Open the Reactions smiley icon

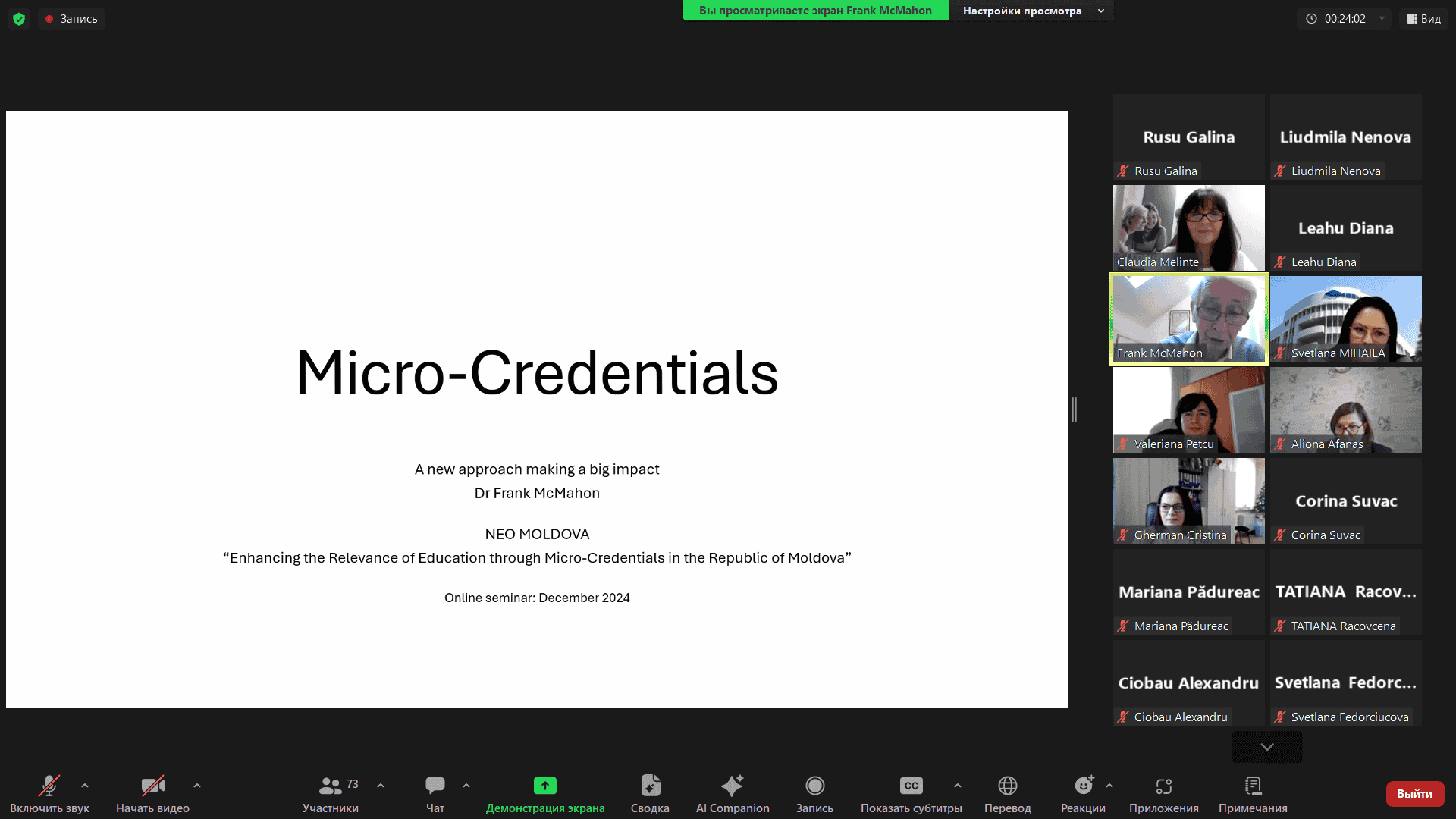pos(1083,786)
